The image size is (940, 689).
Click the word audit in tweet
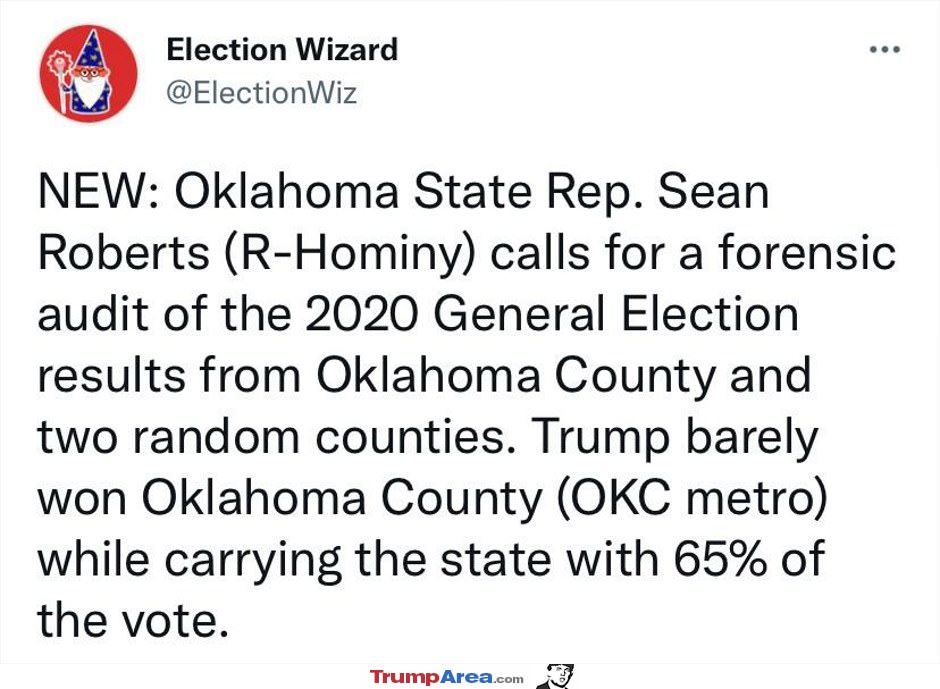coord(93,314)
